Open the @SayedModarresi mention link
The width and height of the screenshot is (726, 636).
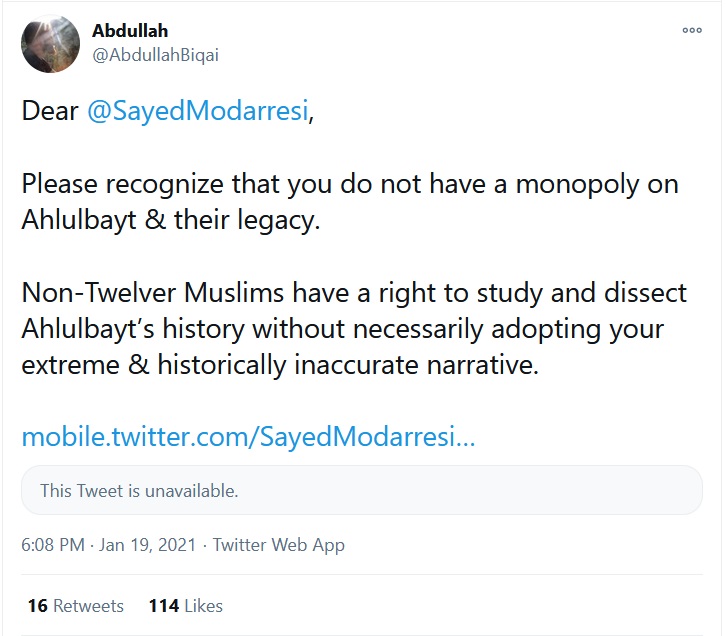point(198,110)
